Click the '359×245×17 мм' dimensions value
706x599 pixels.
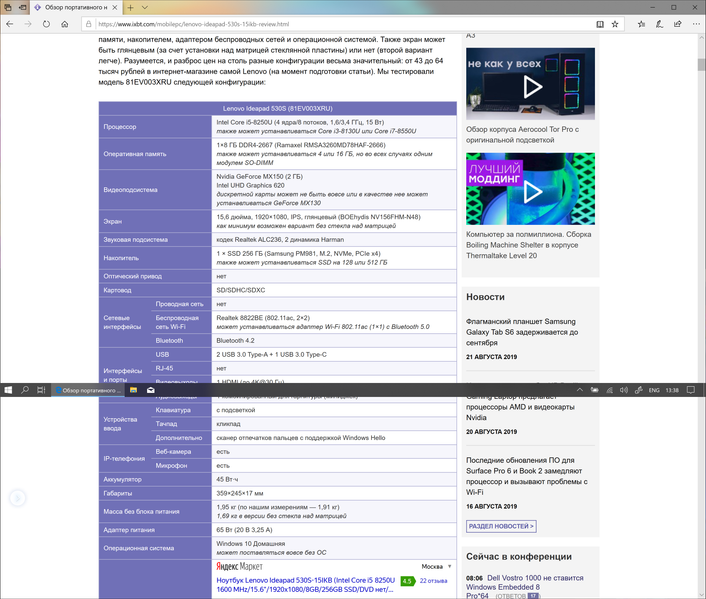point(240,493)
